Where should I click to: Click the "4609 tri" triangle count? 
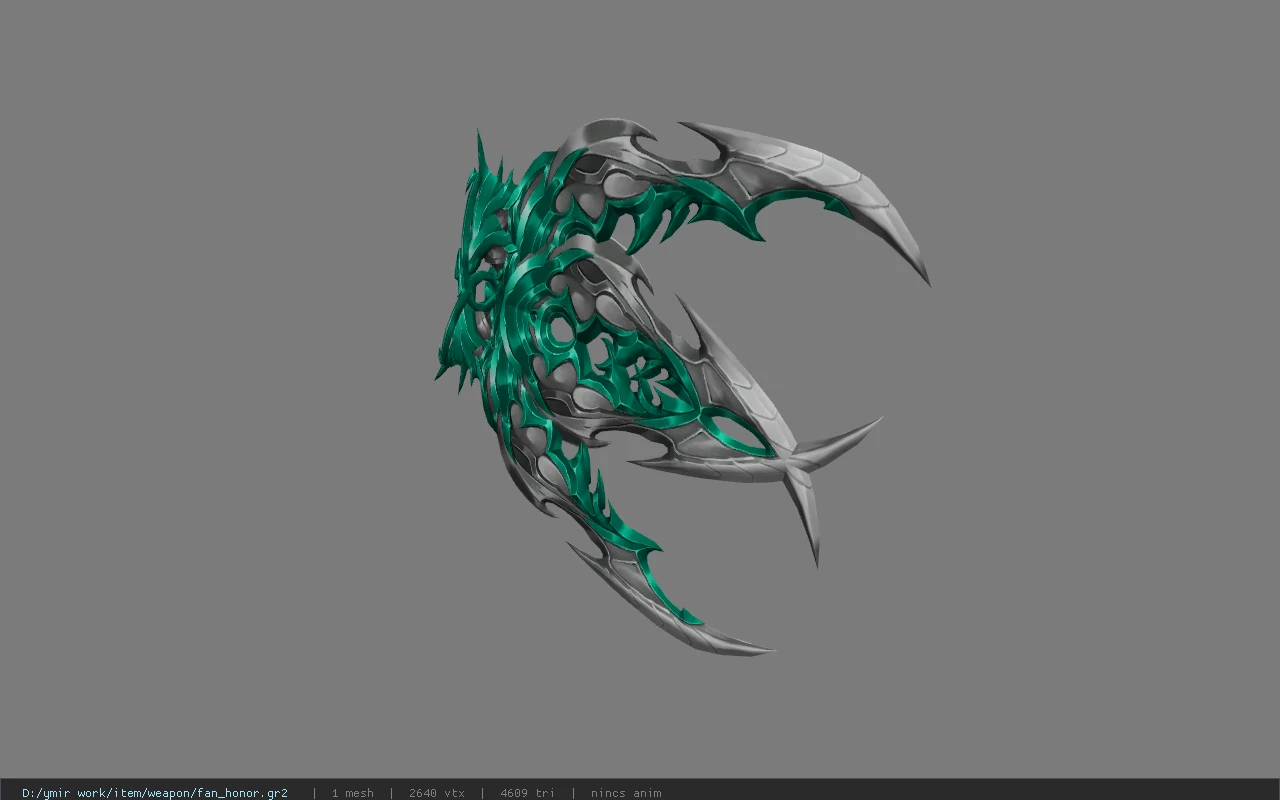point(527,793)
